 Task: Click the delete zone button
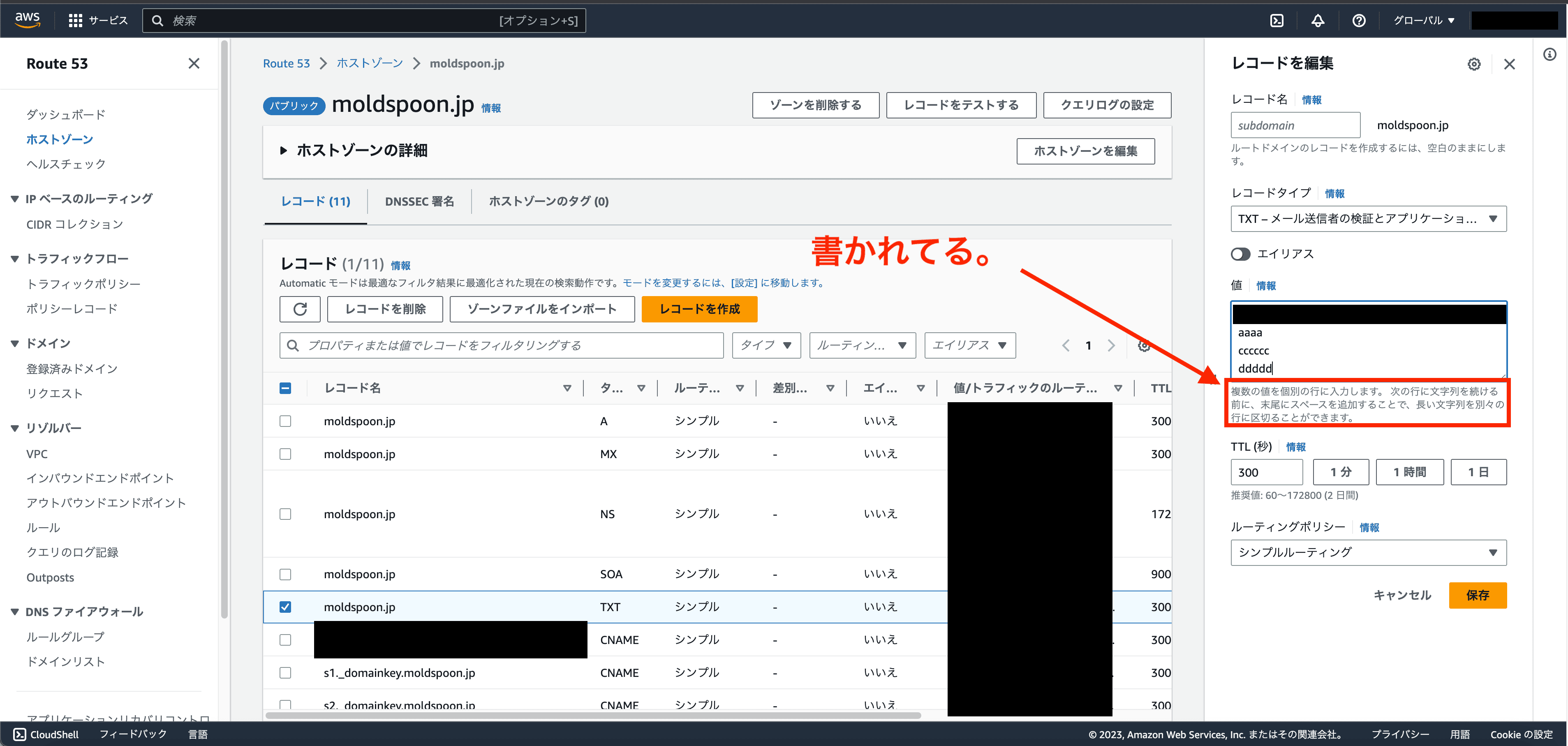tap(816, 105)
